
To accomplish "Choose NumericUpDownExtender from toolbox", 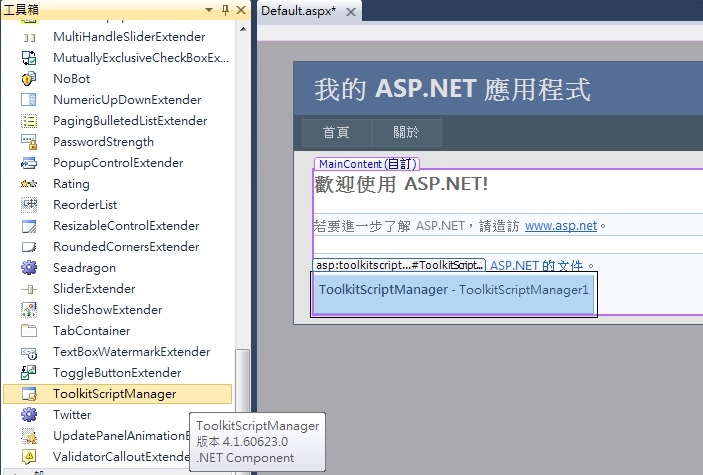I will [127, 100].
